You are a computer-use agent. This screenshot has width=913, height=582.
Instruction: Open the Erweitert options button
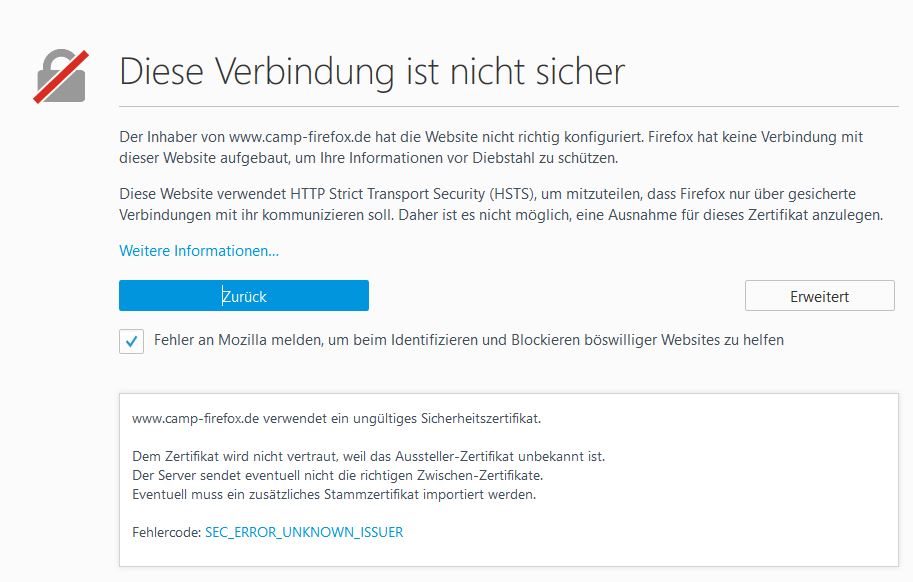[x=819, y=296]
